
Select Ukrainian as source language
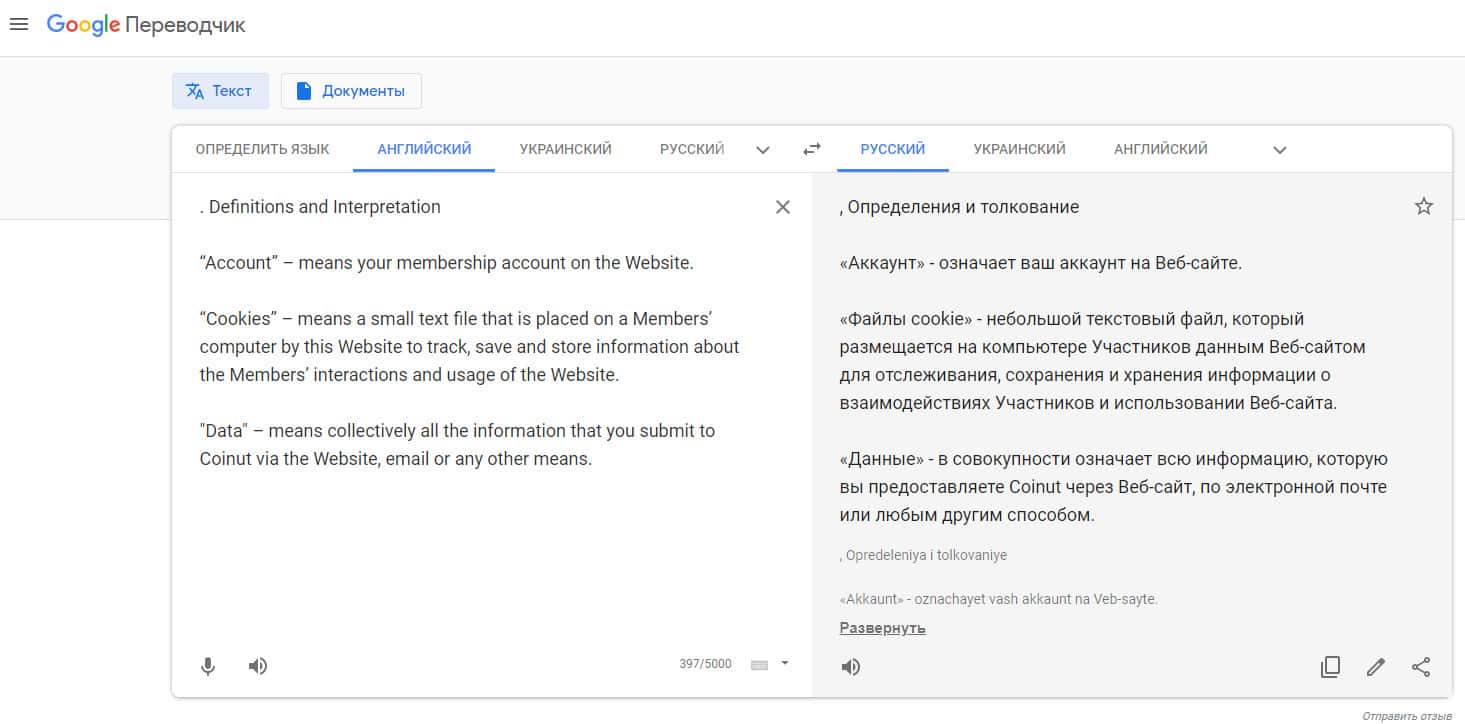565,149
